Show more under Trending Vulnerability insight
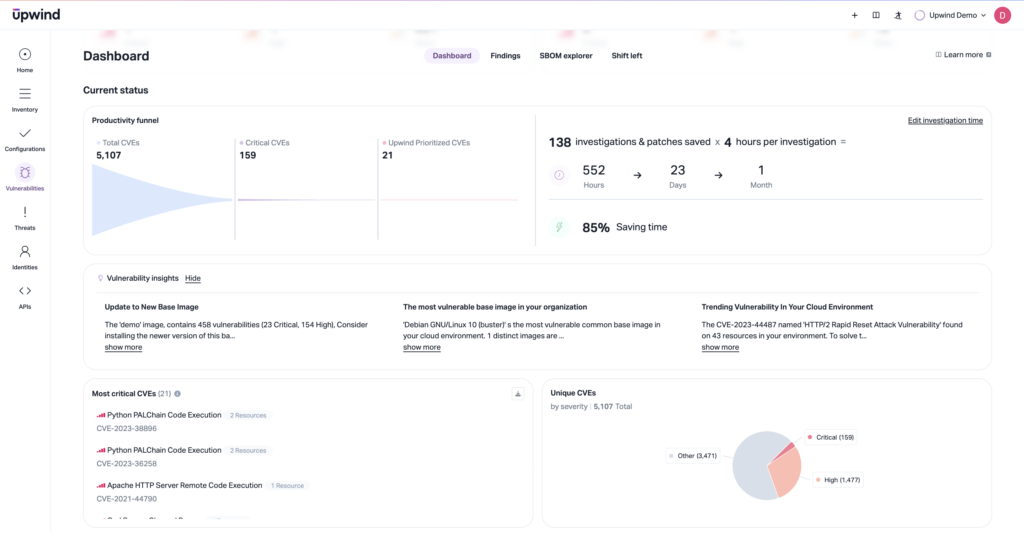 pyautogui.click(x=720, y=347)
